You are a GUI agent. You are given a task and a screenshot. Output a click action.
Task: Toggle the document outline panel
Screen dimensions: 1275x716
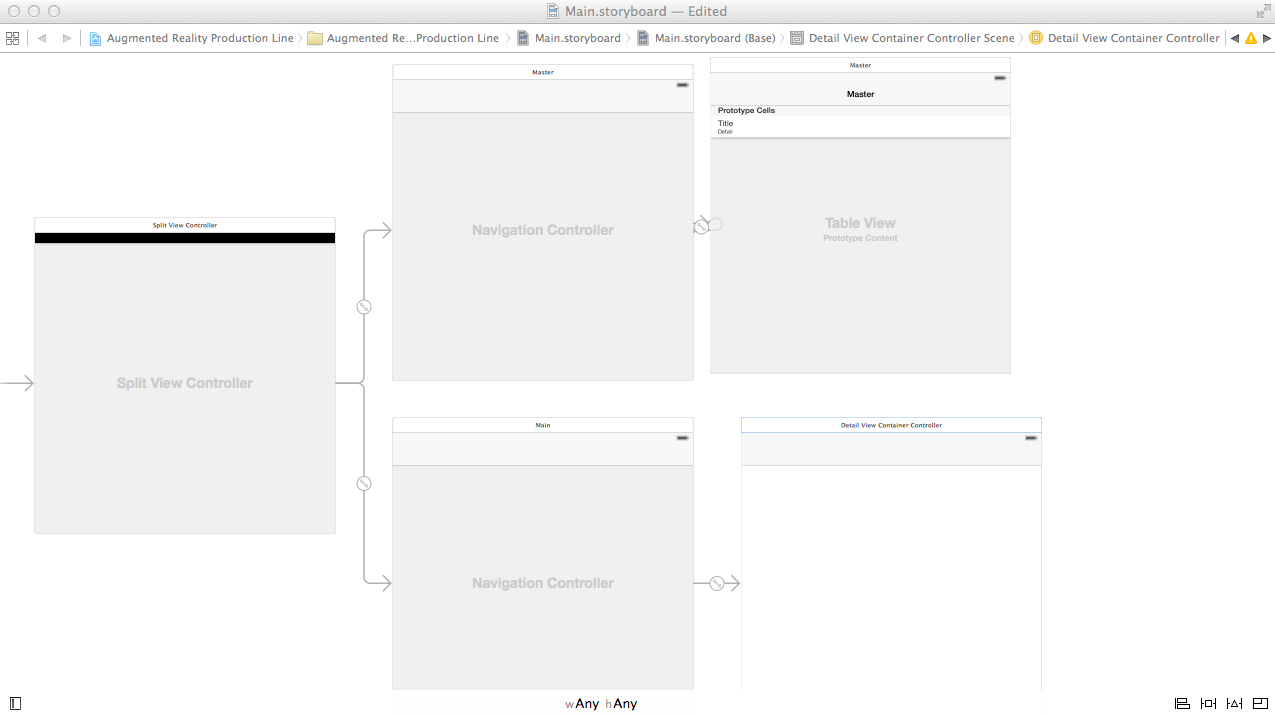coord(15,704)
